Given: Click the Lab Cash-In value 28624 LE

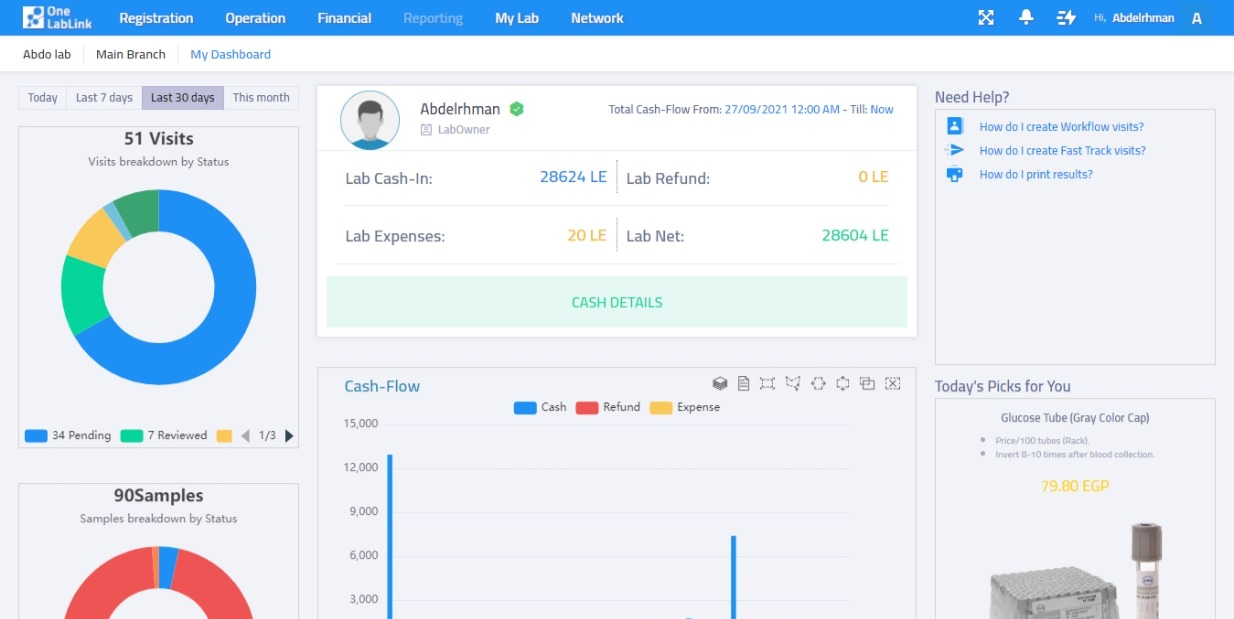Looking at the screenshot, I should 573,177.
